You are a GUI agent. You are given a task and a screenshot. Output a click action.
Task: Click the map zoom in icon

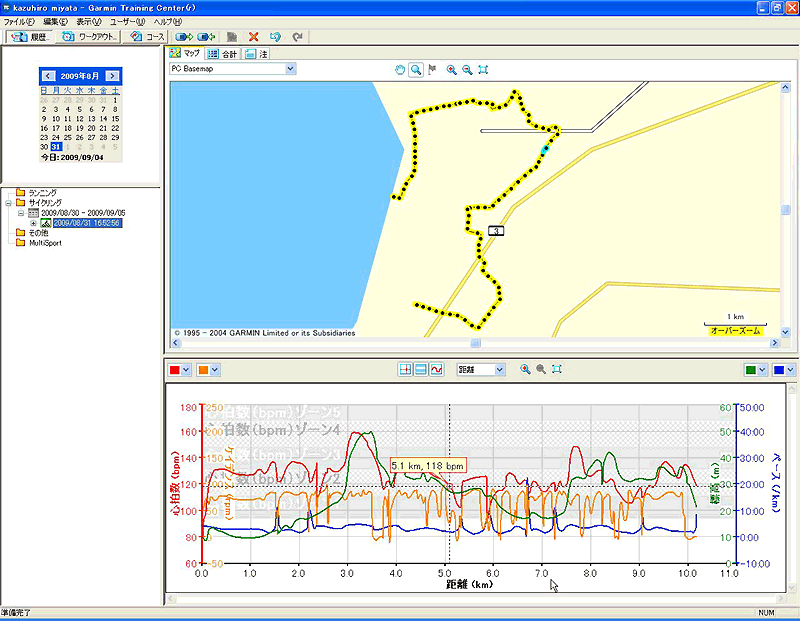coord(452,70)
